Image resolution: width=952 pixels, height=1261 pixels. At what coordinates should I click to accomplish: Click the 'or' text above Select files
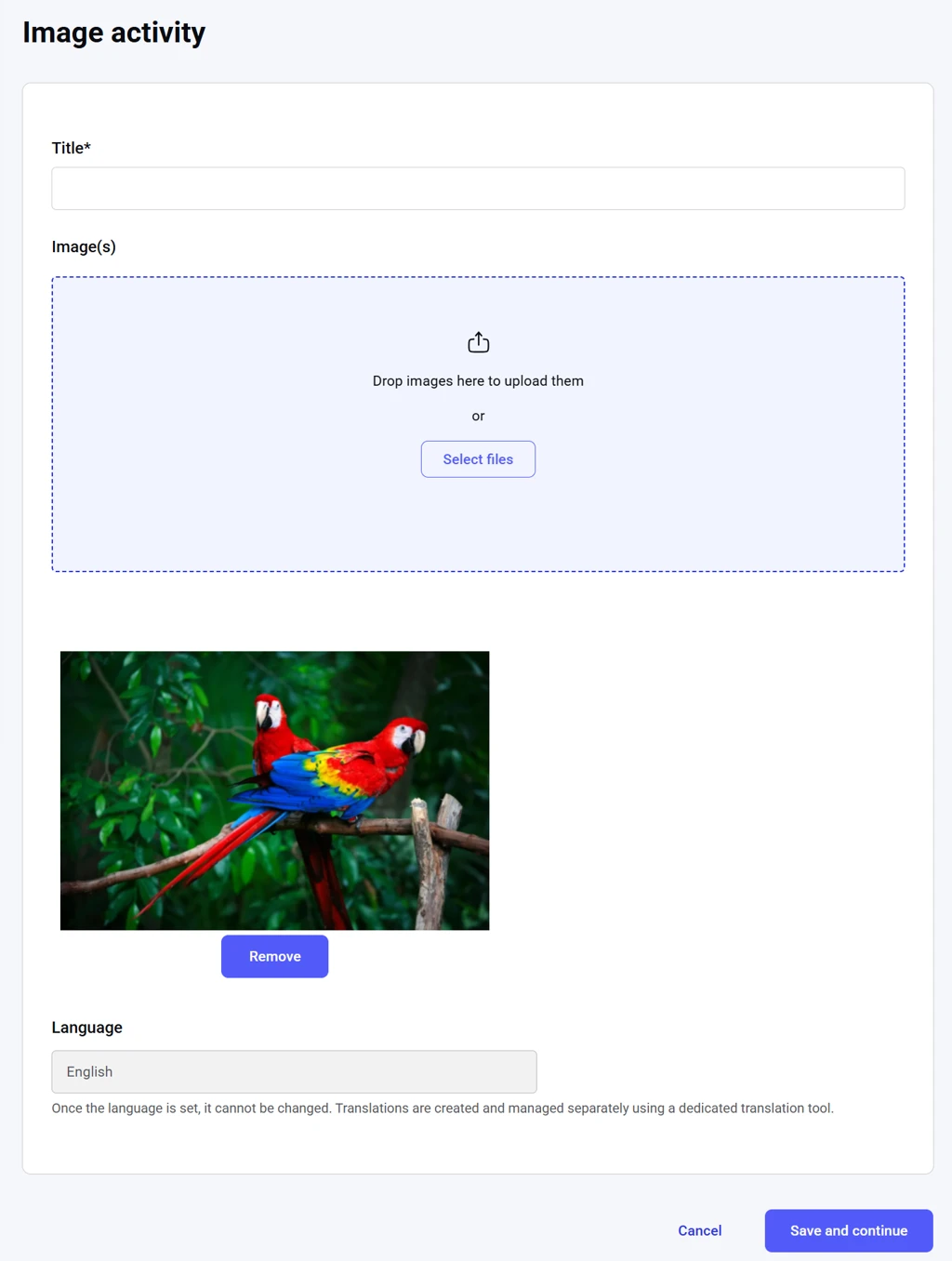tap(478, 417)
